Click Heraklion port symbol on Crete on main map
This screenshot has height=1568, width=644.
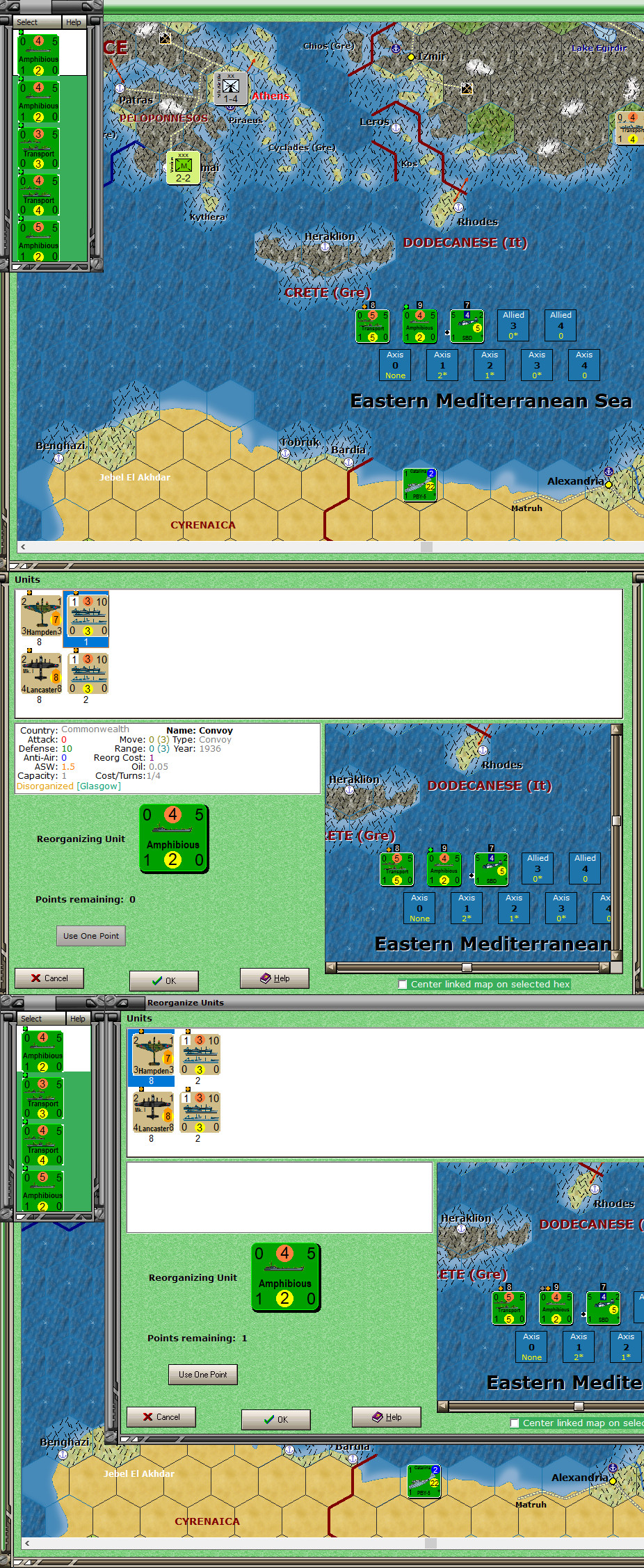click(x=325, y=247)
